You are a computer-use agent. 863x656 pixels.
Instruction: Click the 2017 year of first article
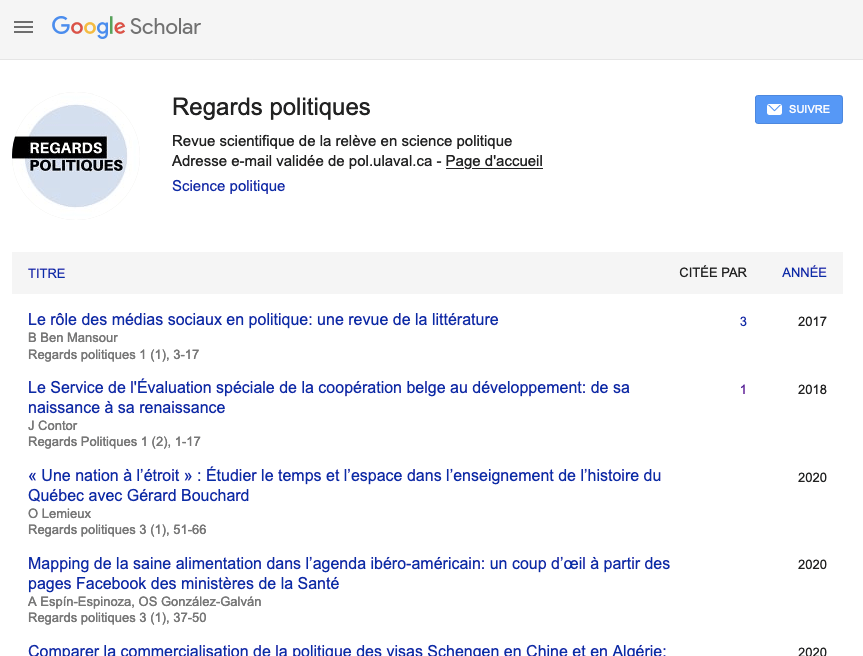812,322
